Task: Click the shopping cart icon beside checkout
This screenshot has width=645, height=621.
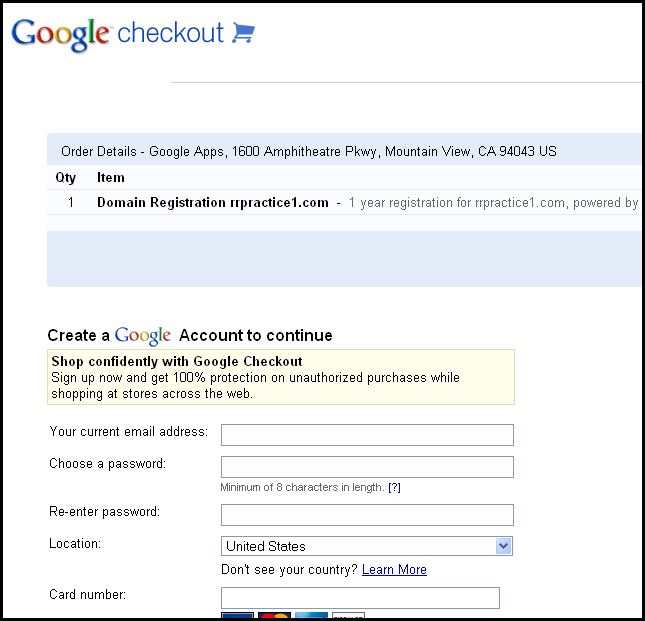Action: [x=244, y=32]
